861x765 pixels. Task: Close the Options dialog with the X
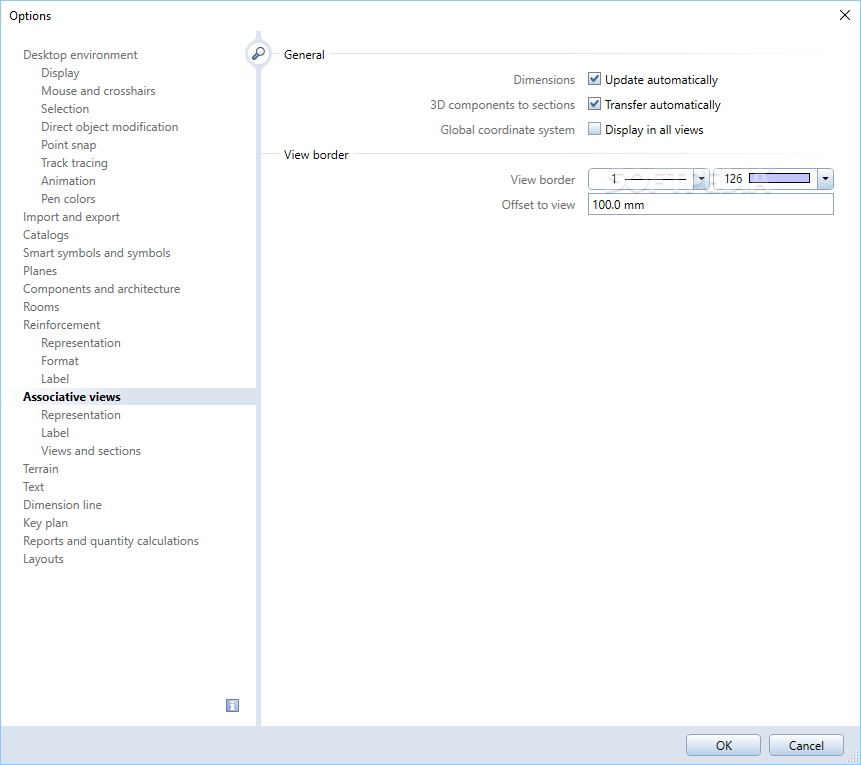tap(845, 15)
